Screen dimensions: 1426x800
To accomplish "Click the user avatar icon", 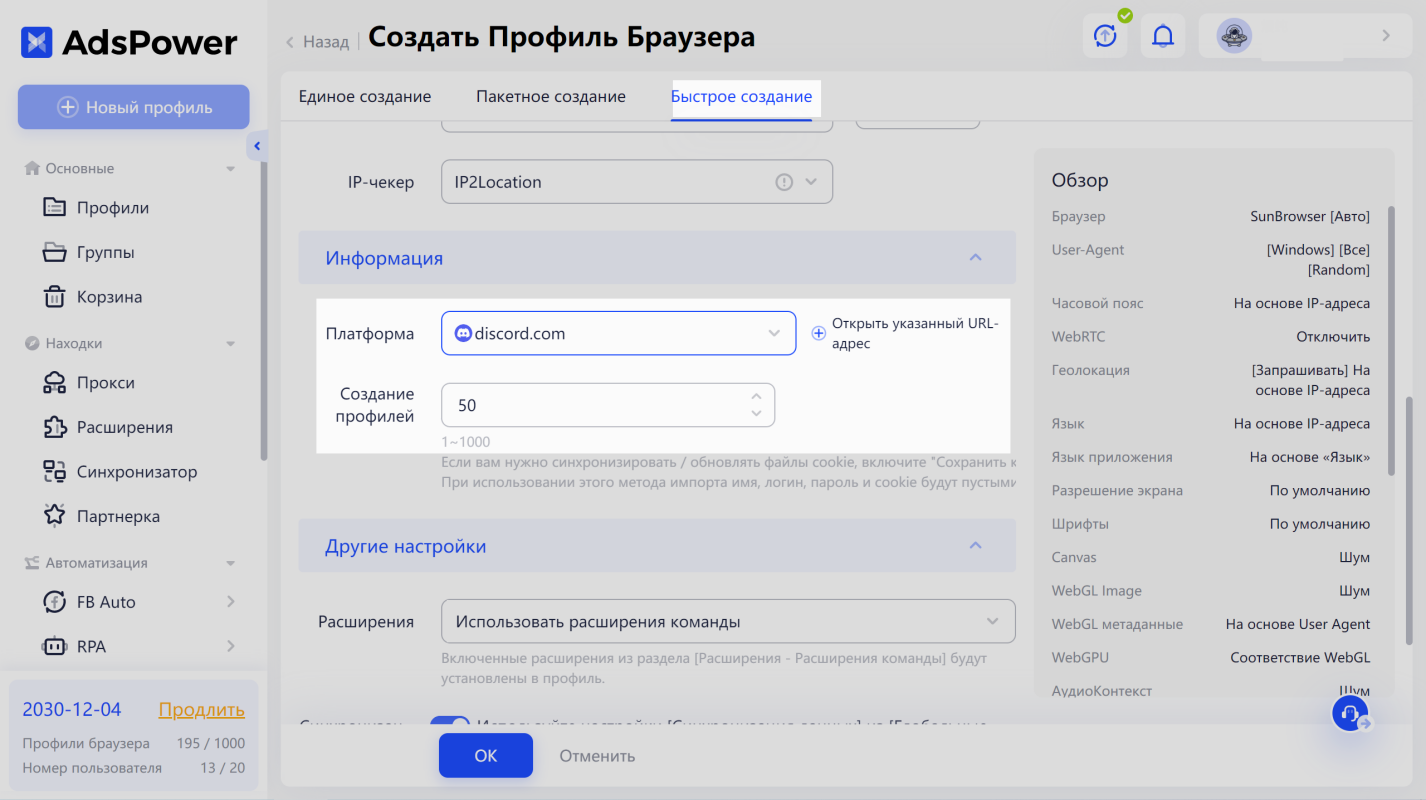I will 1234,36.
